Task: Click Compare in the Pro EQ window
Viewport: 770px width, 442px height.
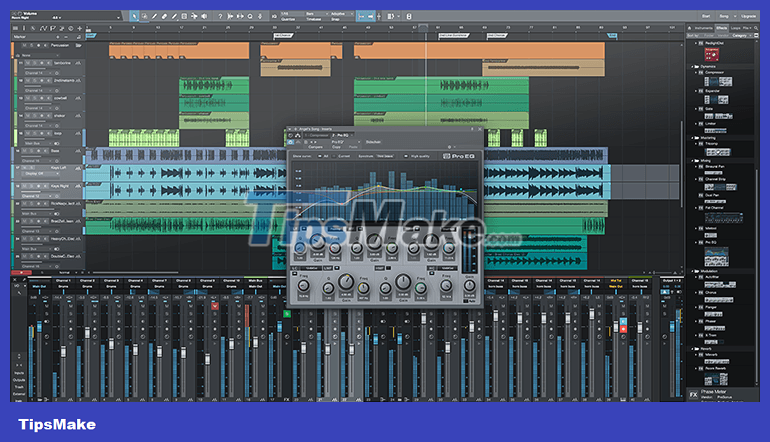Action: [315, 147]
